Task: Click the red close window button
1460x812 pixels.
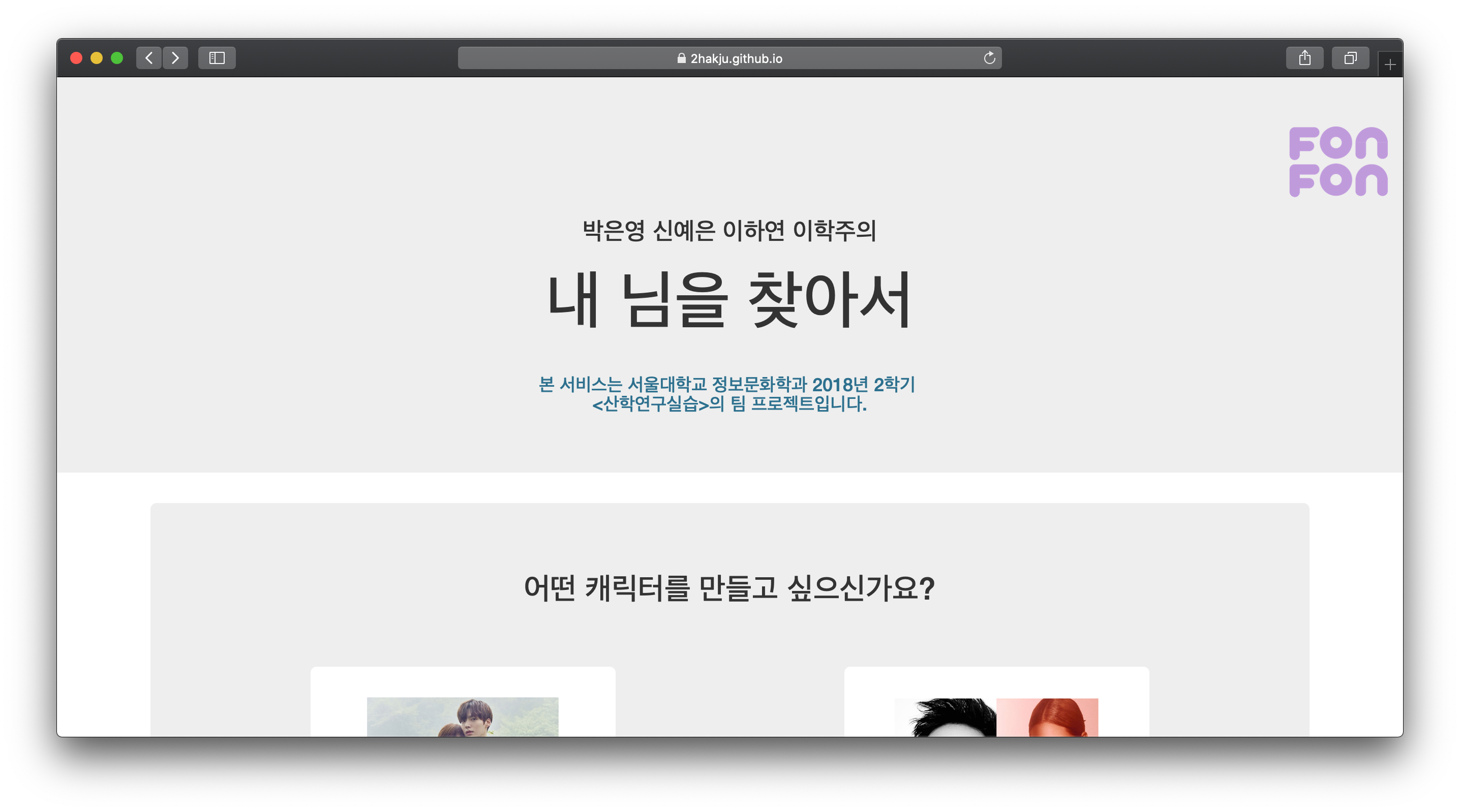Action: pos(76,58)
